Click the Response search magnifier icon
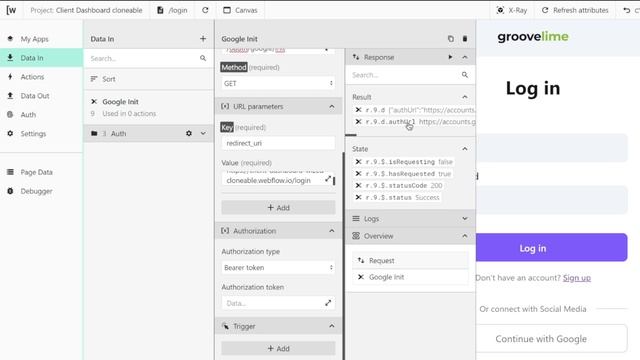This screenshot has height=360, width=640. coord(464,75)
